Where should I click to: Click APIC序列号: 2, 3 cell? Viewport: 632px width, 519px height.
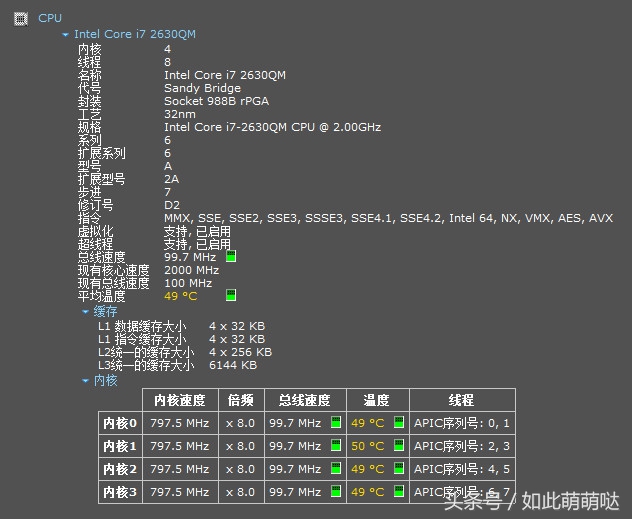462,446
